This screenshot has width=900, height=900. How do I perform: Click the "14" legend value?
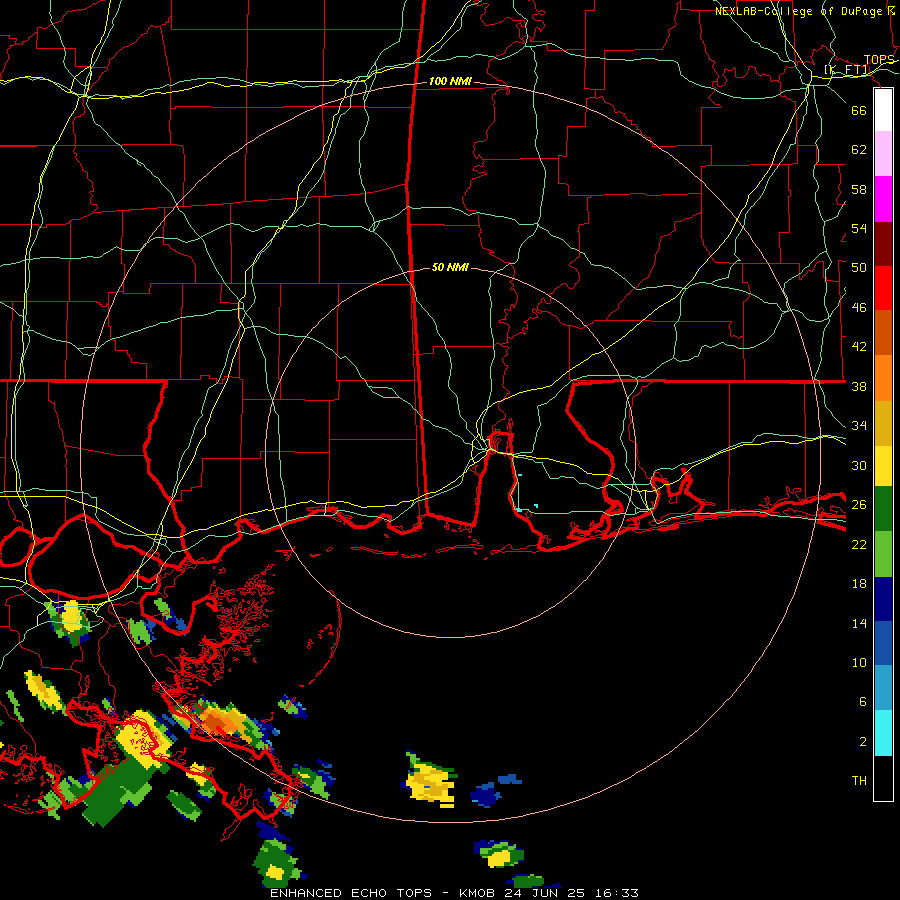859,623
